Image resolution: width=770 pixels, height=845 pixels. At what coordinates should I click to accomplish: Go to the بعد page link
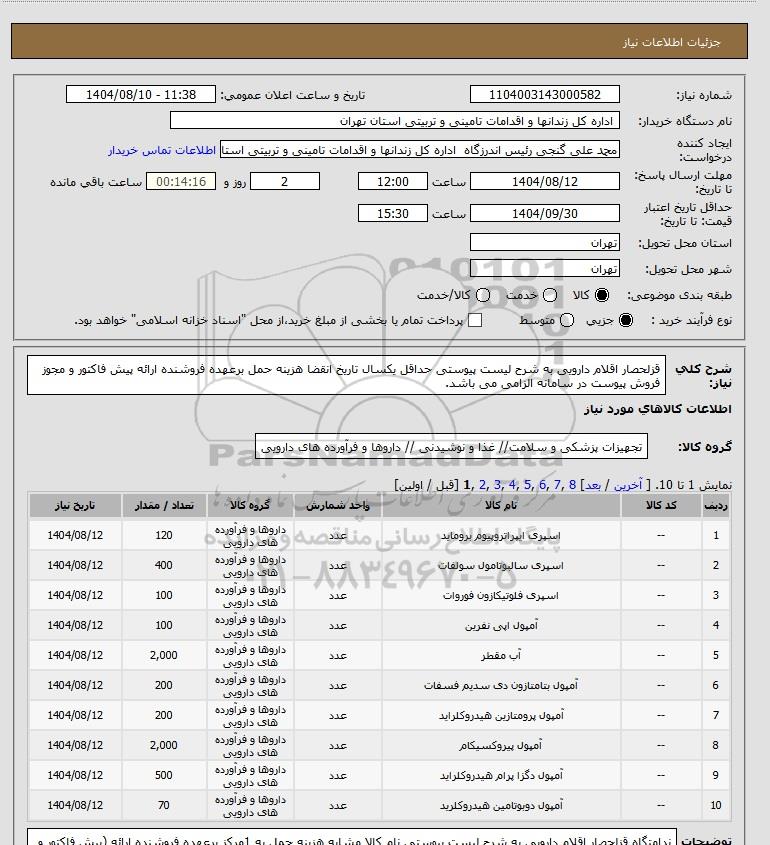(593, 485)
